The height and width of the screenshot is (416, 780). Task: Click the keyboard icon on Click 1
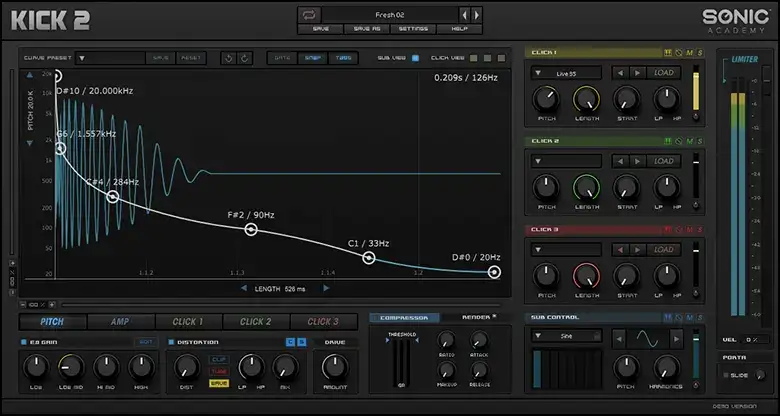668,53
